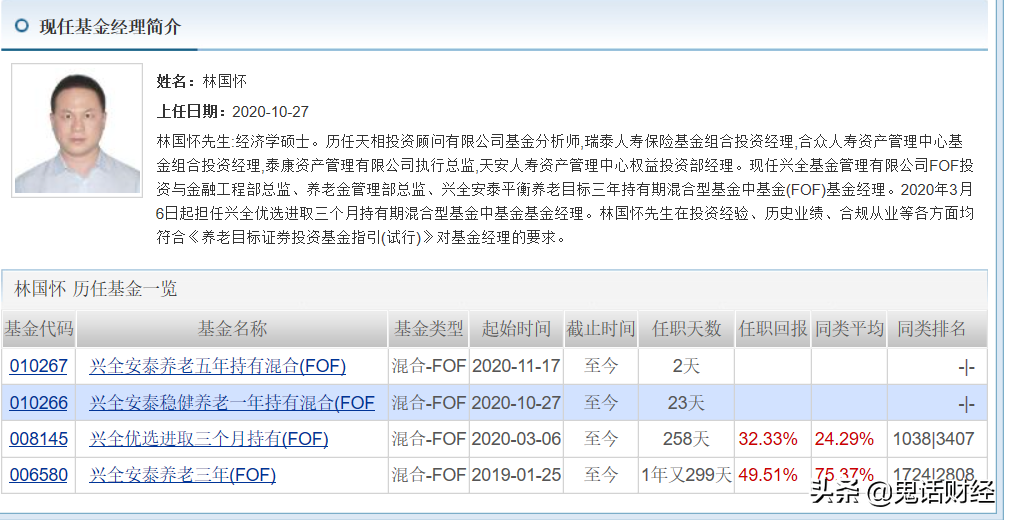Click 混合-FOF type in 006580 row
This screenshot has height=520, width=1010.
pos(429,475)
